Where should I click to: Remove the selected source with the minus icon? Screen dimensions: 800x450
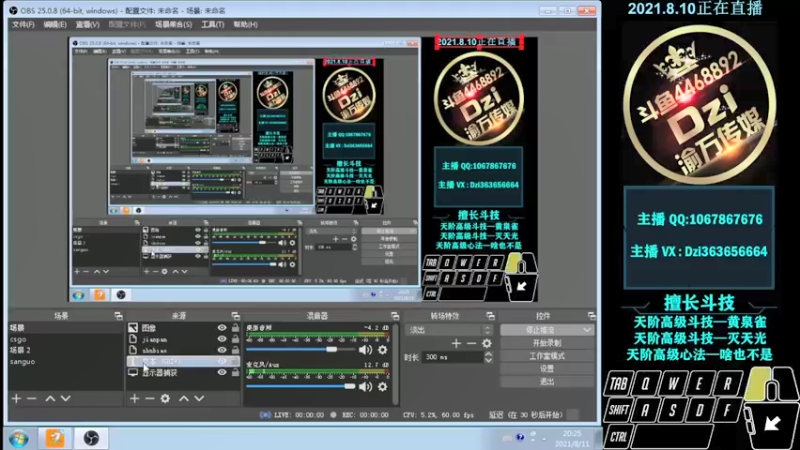click(149, 398)
